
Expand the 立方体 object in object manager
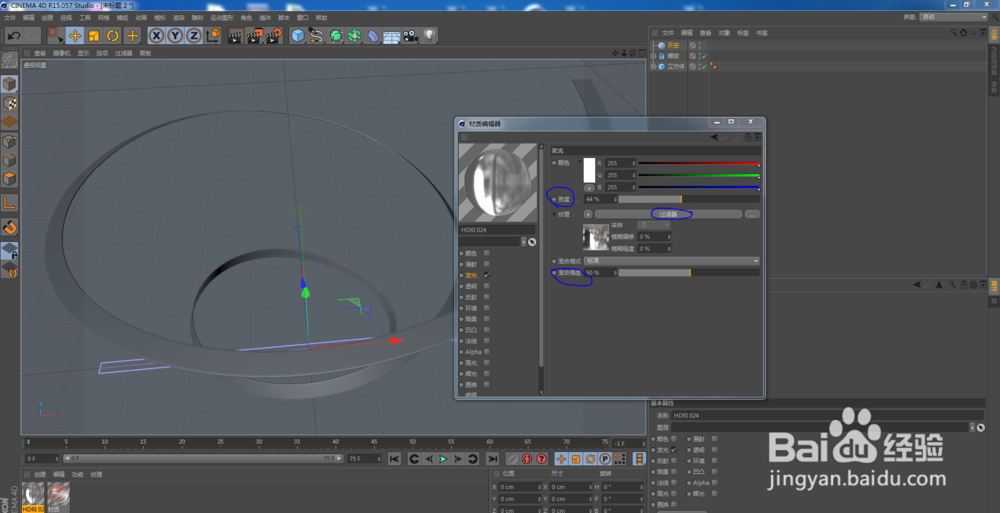pos(653,66)
